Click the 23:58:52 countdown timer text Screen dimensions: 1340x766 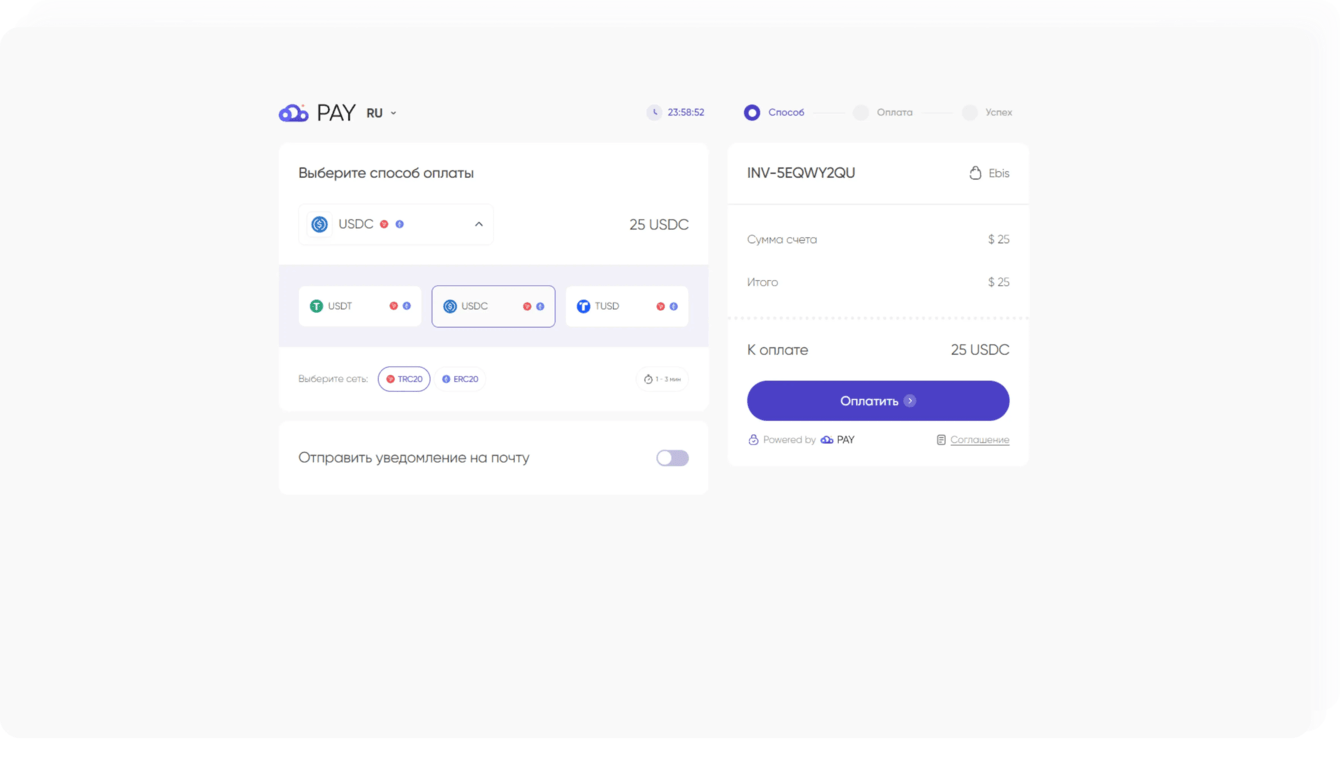pos(686,112)
